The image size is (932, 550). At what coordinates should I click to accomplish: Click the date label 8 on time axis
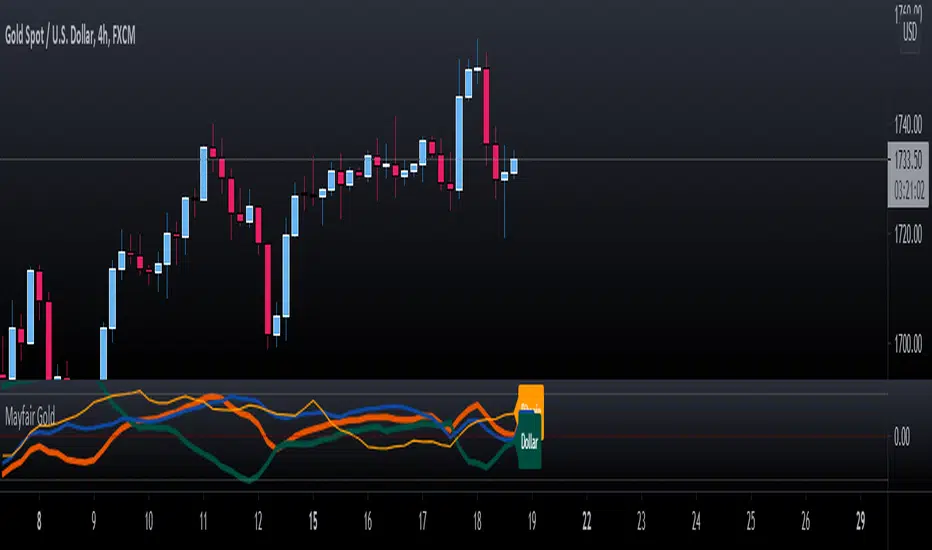click(39, 521)
